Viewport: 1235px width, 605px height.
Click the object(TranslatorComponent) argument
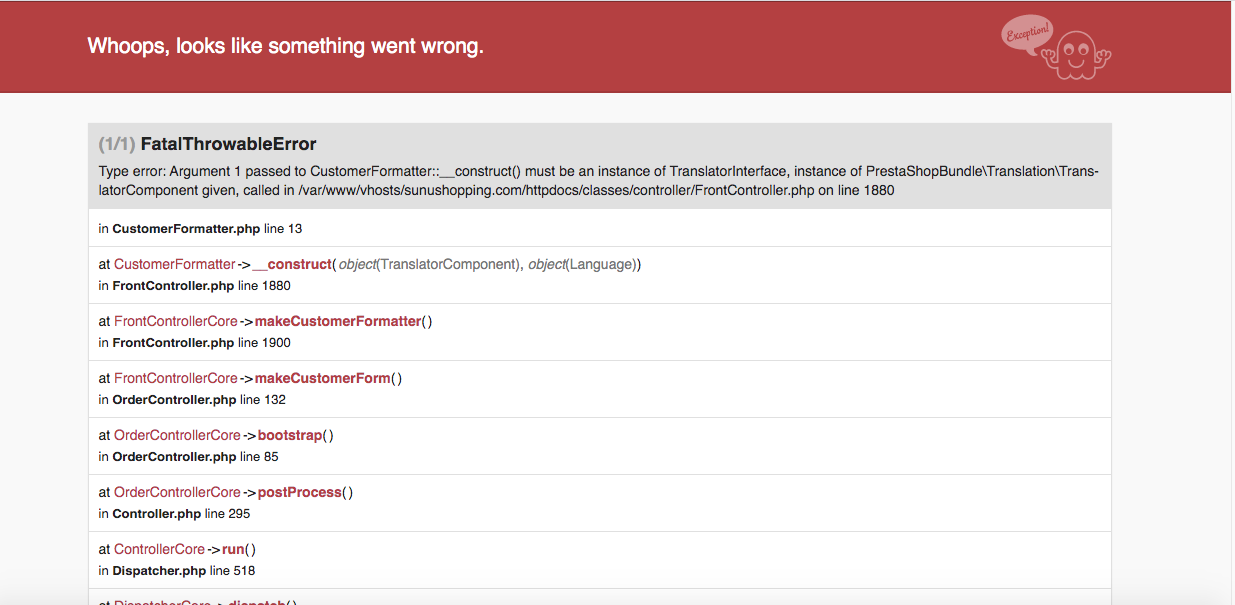tap(430, 264)
